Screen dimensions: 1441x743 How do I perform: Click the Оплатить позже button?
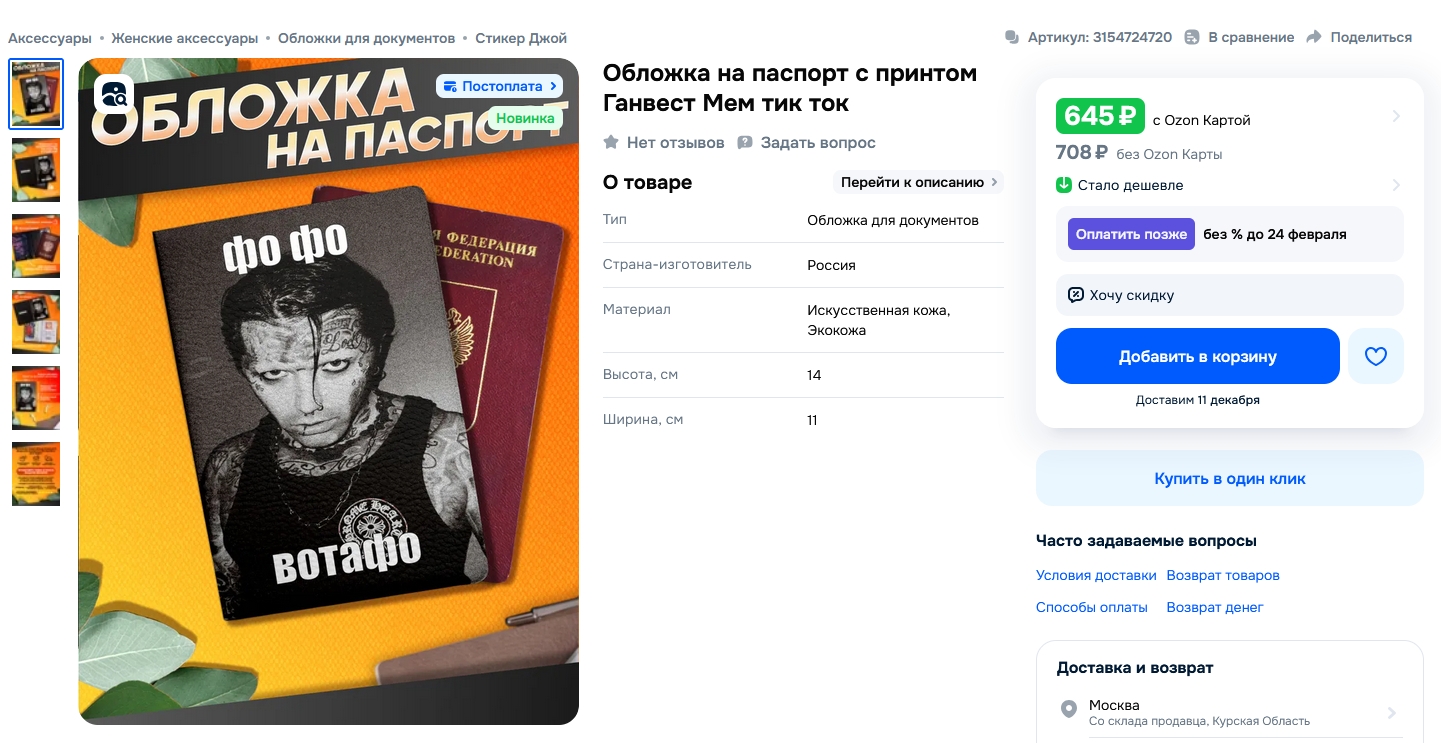(1131, 234)
